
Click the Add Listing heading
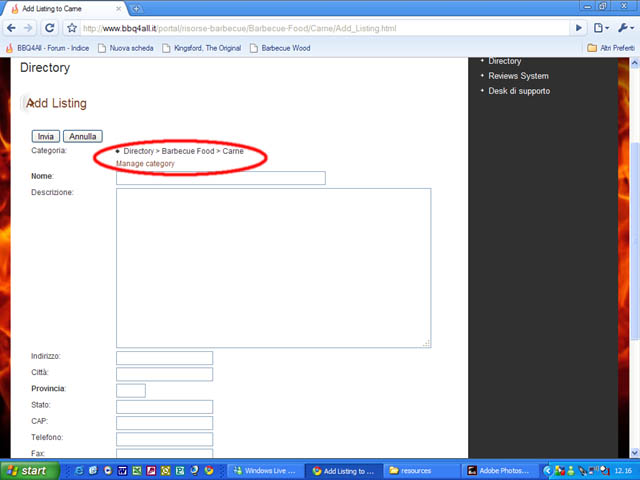(x=56, y=103)
